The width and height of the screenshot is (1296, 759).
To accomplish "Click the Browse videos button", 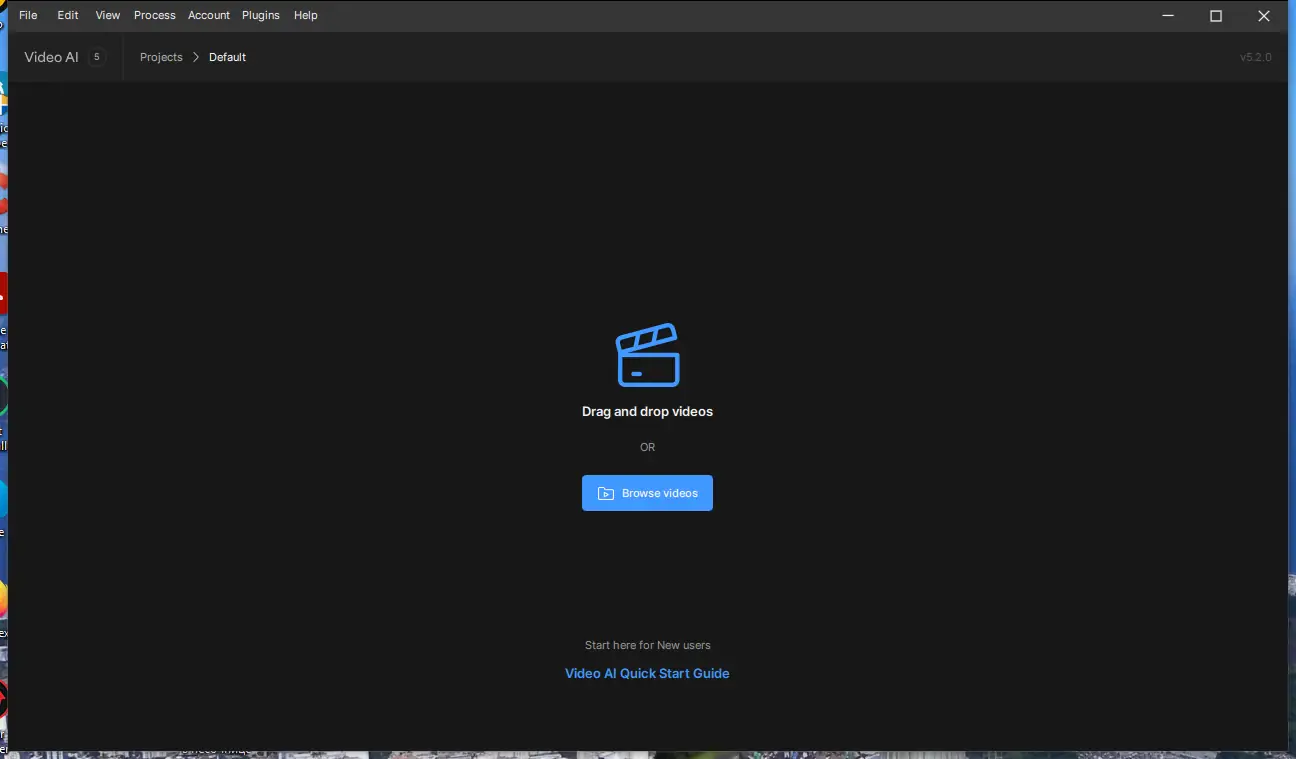I will 647,493.
